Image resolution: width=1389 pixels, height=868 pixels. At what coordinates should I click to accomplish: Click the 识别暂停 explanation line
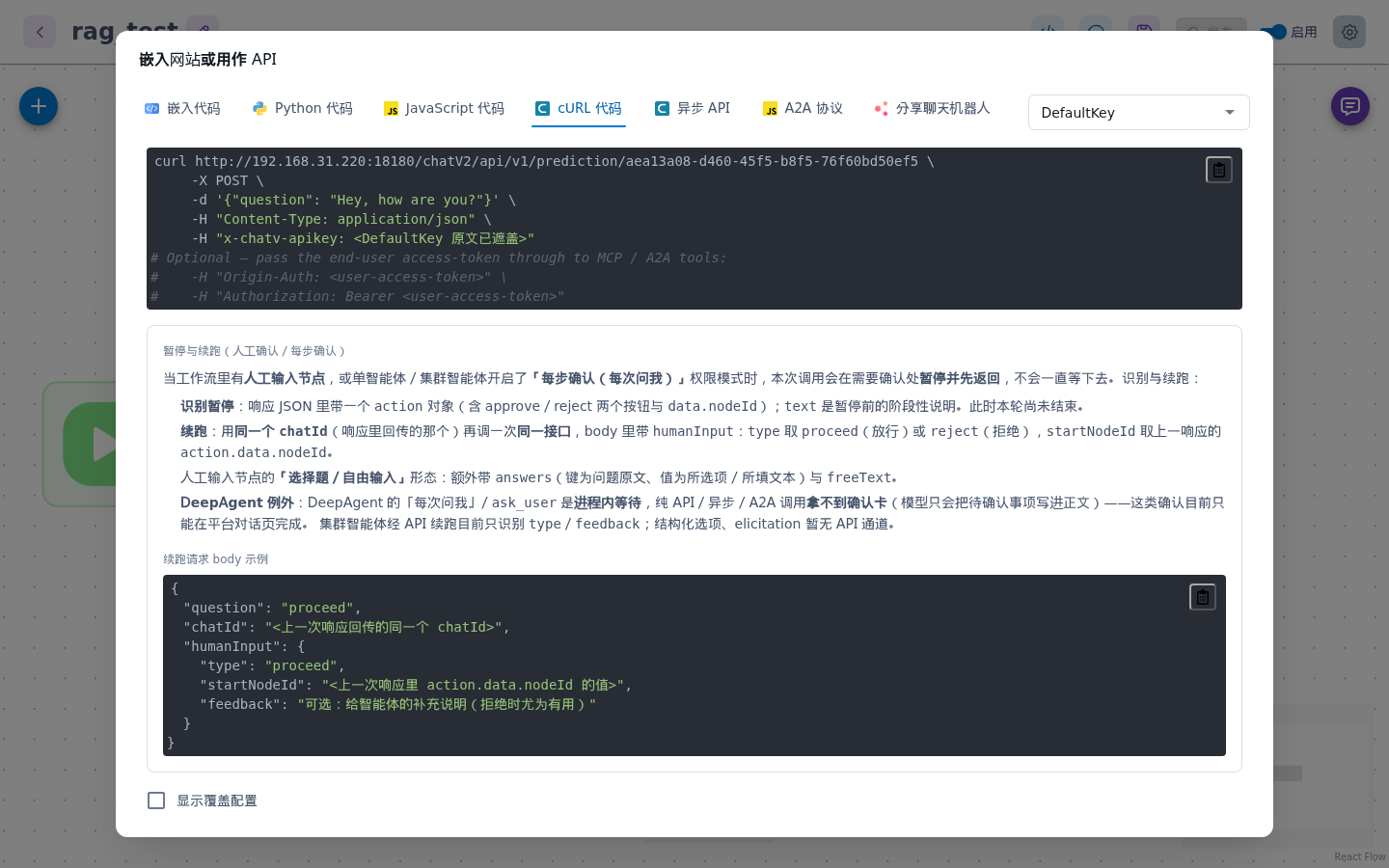633,406
